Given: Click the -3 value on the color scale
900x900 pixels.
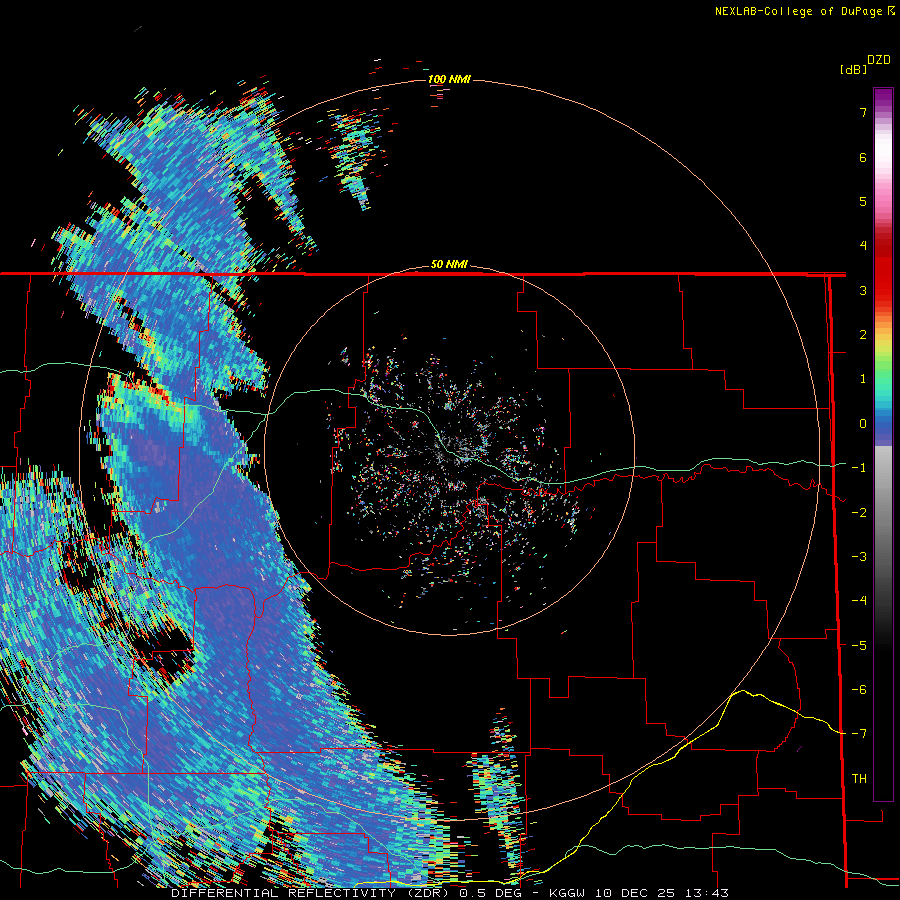Looking at the screenshot, I should [859, 557].
